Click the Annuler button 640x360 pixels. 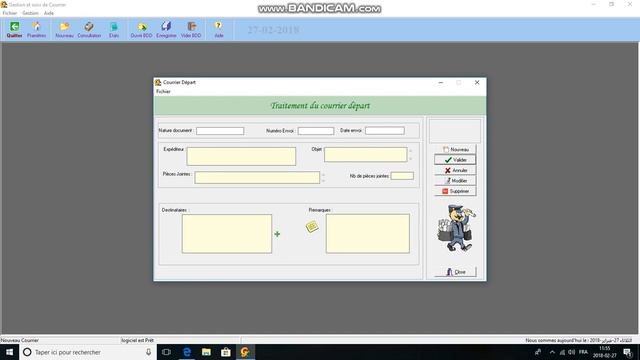pyautogui.click(x=455, y=170)
